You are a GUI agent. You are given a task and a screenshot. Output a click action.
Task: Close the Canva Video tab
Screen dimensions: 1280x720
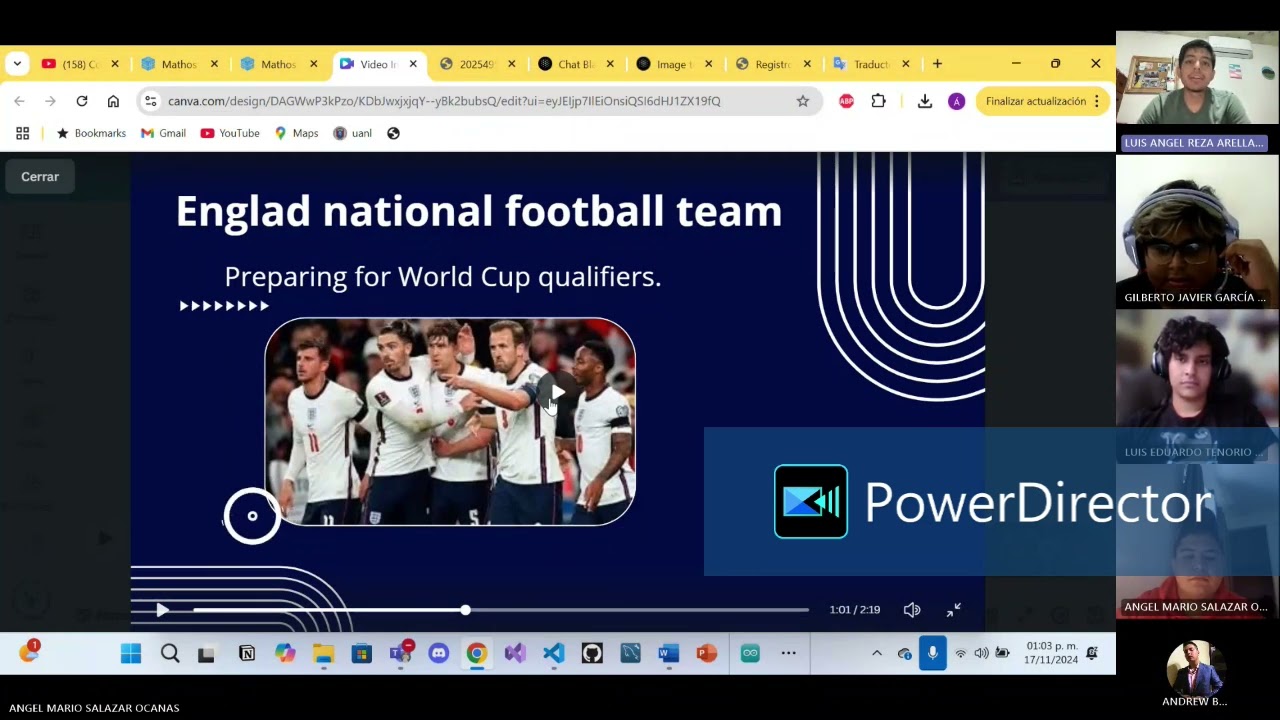tap(413, 64)
